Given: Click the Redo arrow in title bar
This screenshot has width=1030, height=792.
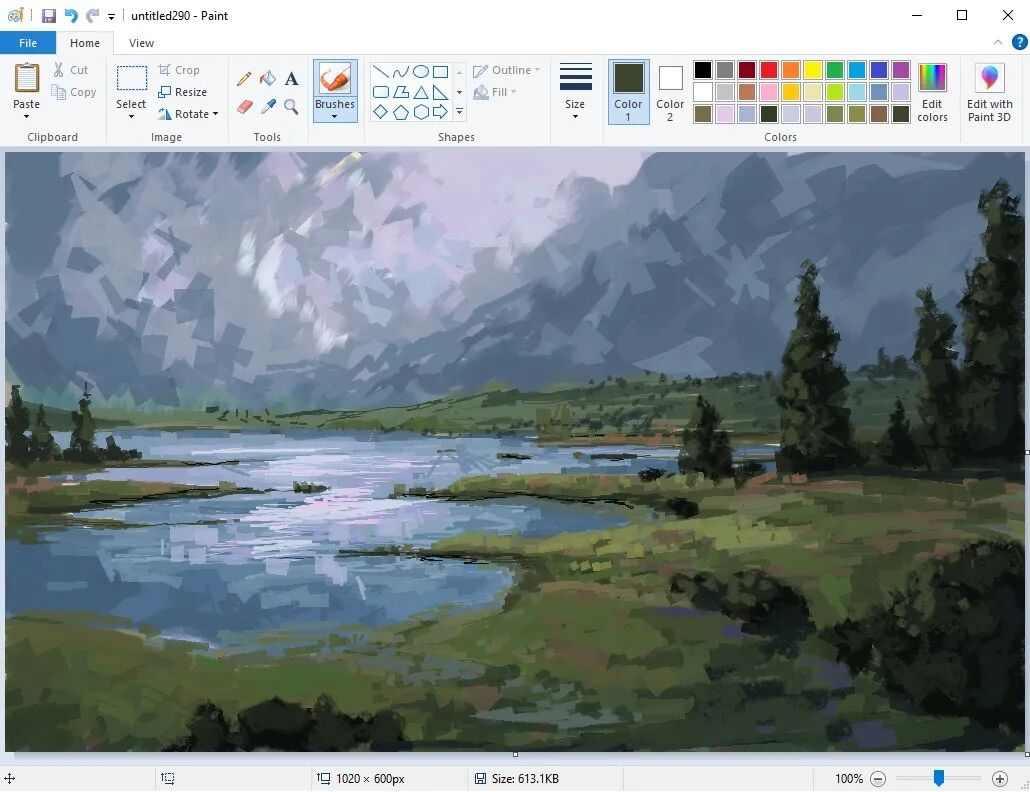Looking at the screenshot, I should point(93,16).
